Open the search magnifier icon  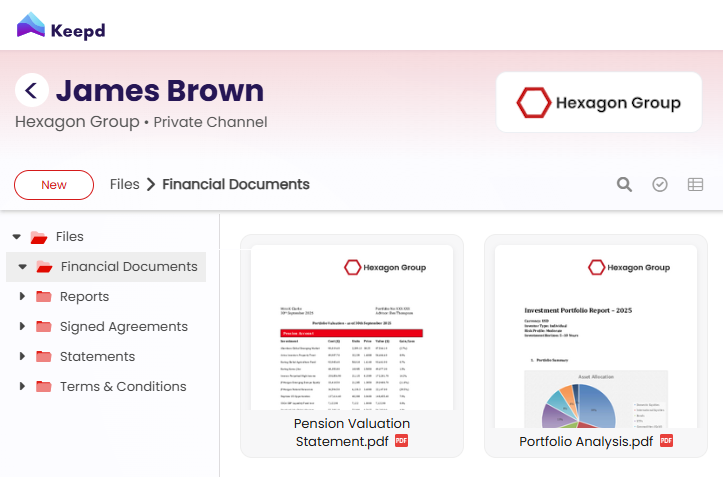pos(624,185)
